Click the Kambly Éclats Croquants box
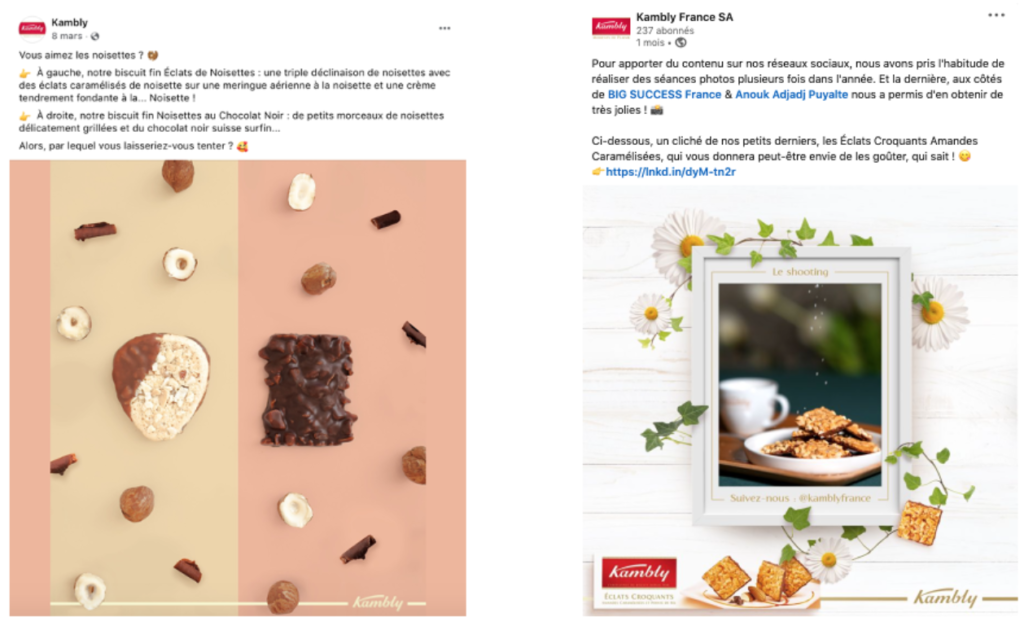This screenshot has width=1024, height=617. (639, 581)
